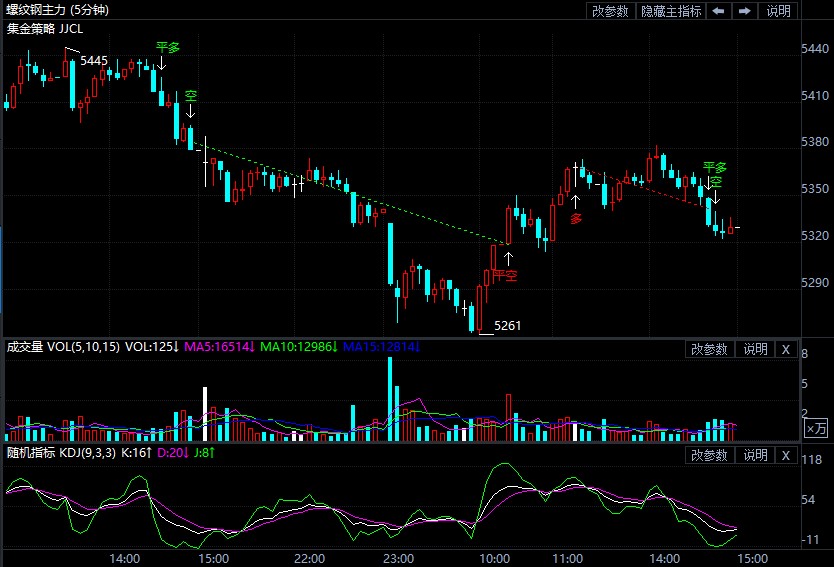This screenshot has height=567, width=834.
Task: Select the red 平空 signal arrow marker
Action: click(506, 274)
